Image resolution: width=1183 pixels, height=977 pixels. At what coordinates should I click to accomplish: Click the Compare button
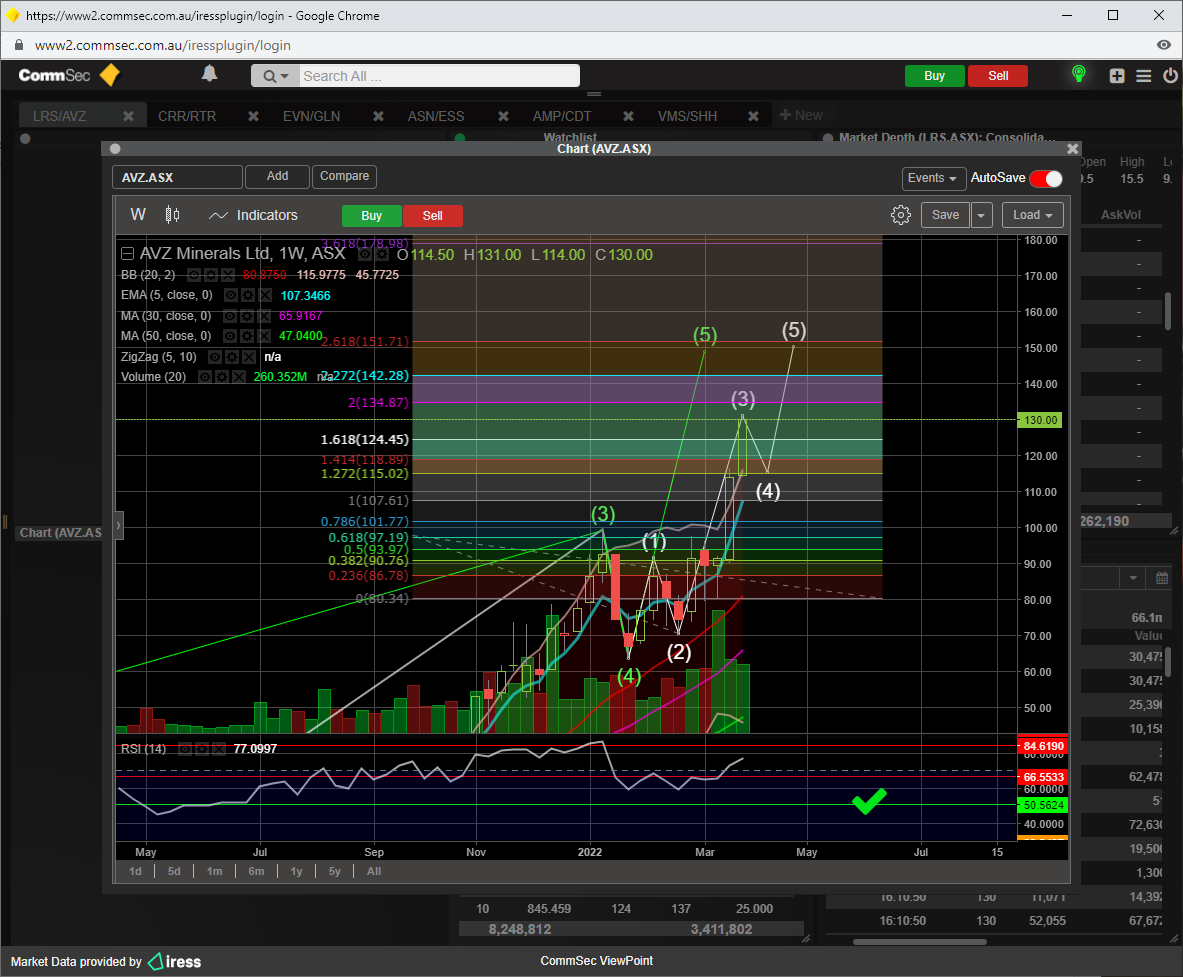(344, 176)
